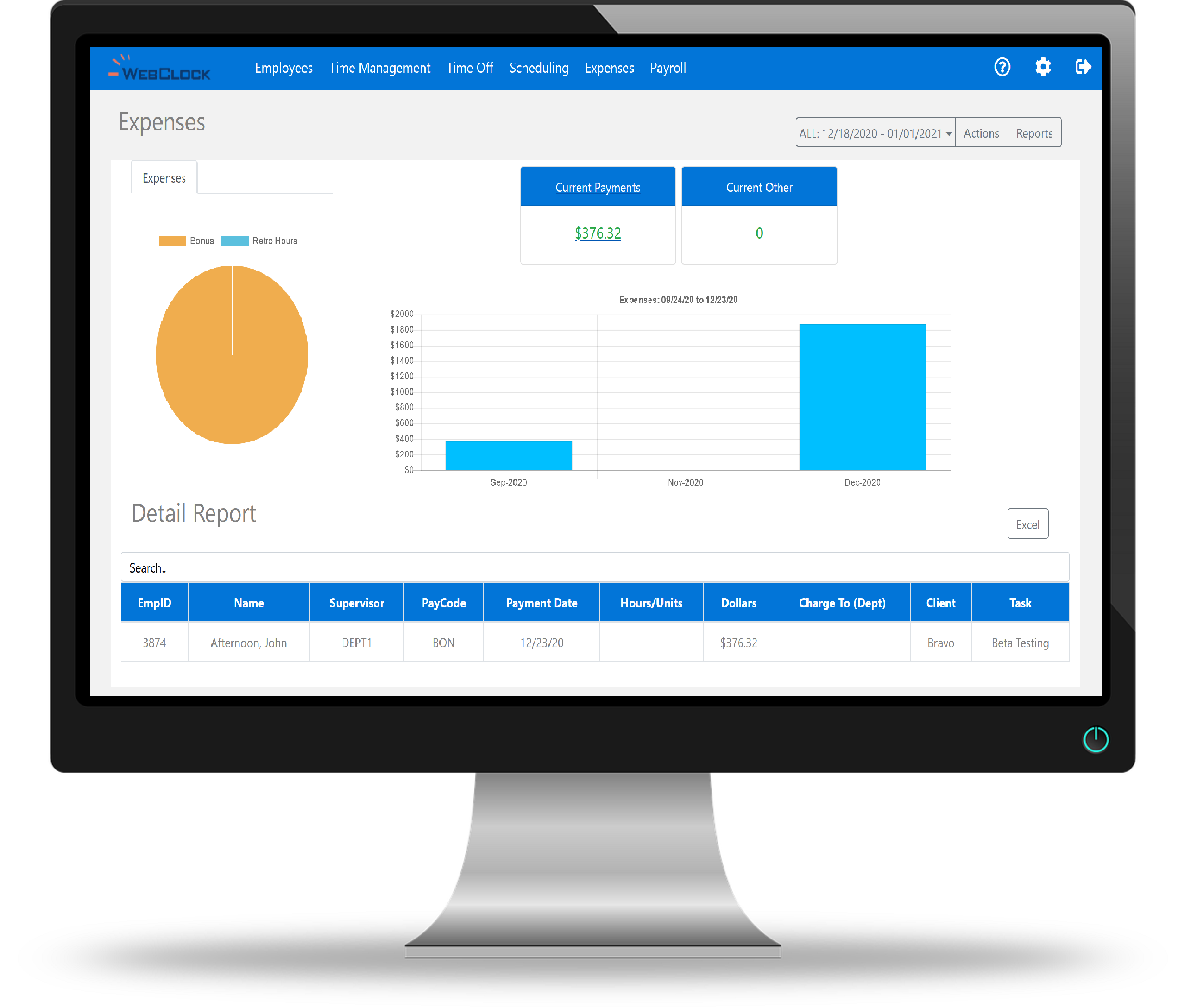Click the Current Payments button
Viewport: 1197px width, 1008px height.
596,186
